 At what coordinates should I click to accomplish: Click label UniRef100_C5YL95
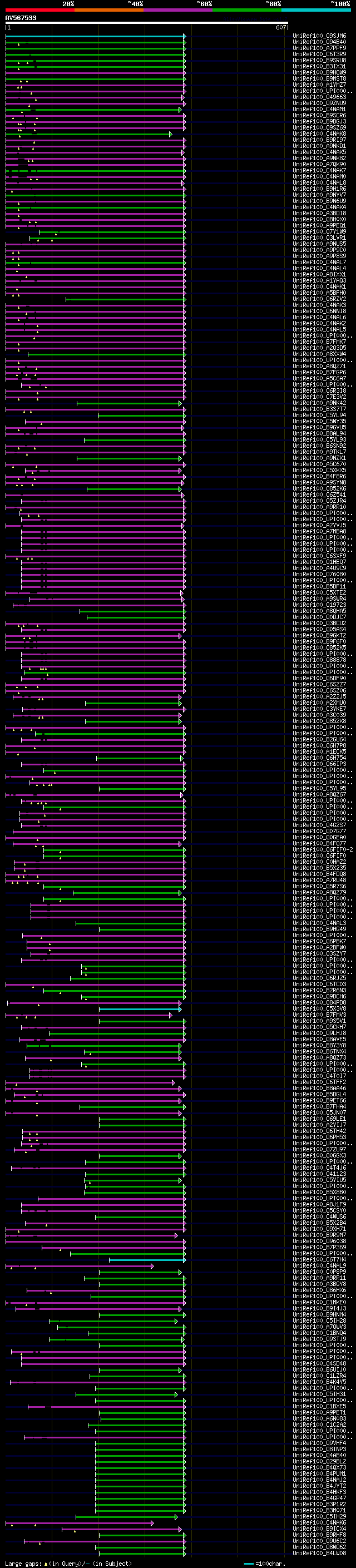point(319,788)
